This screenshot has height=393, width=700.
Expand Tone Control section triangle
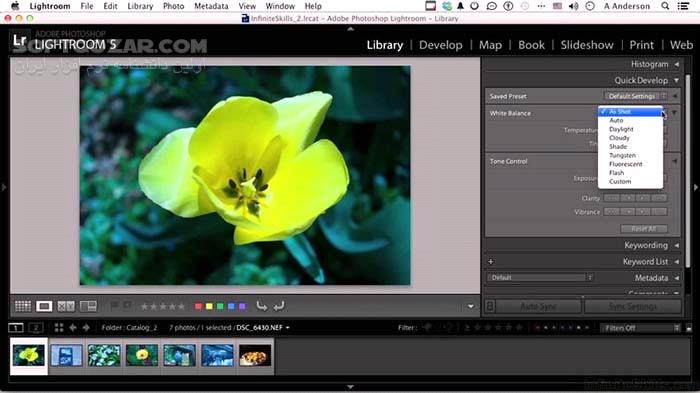tap(675, 161)
